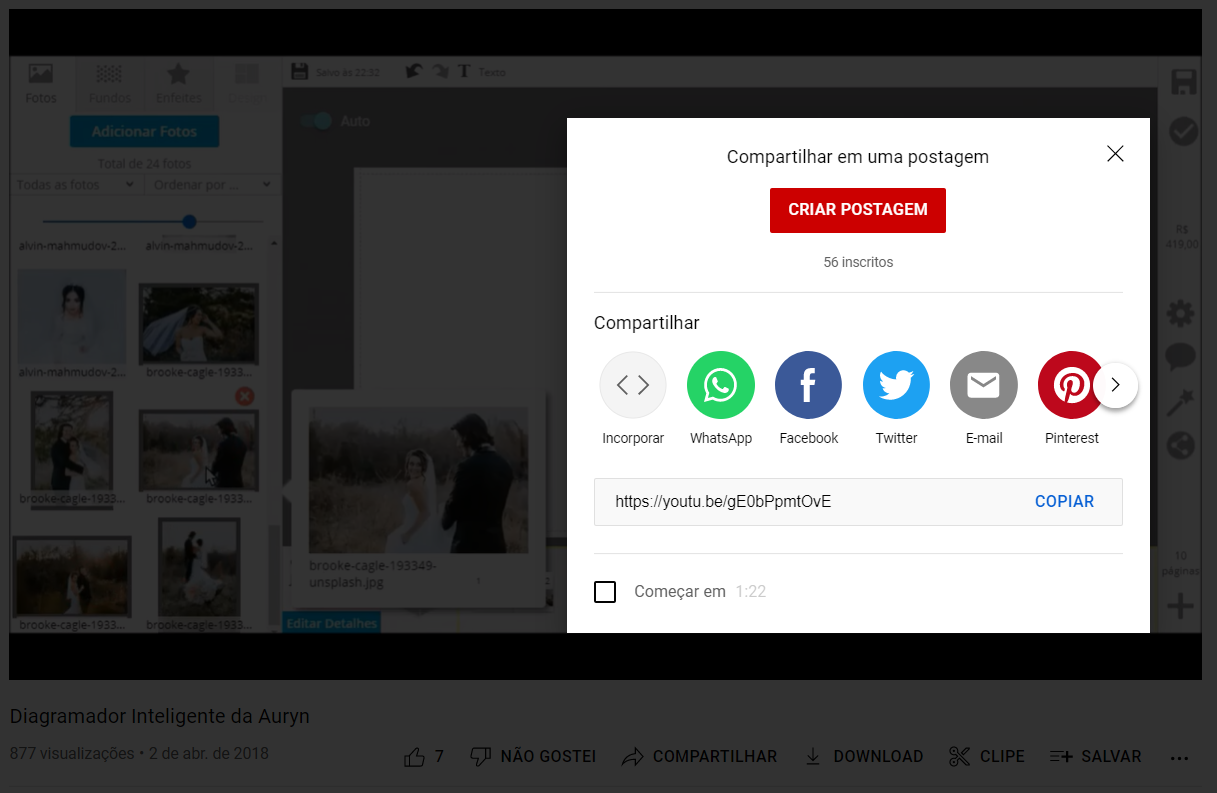Click Editar Detalhes button in video
Viewport: 1217px width, 793px height.
[332, 623]
